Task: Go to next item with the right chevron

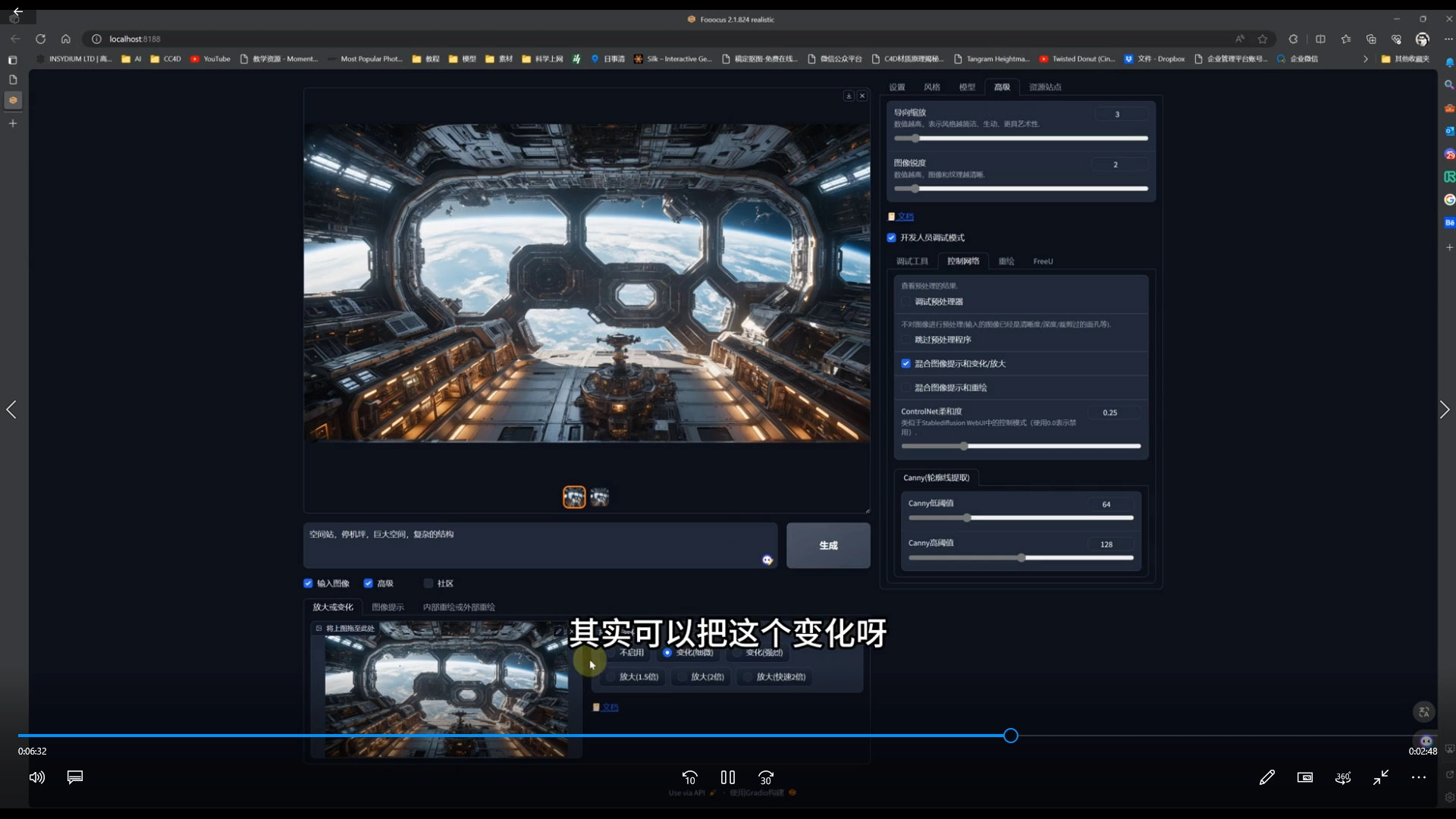Action: (x=1444, y=410)
